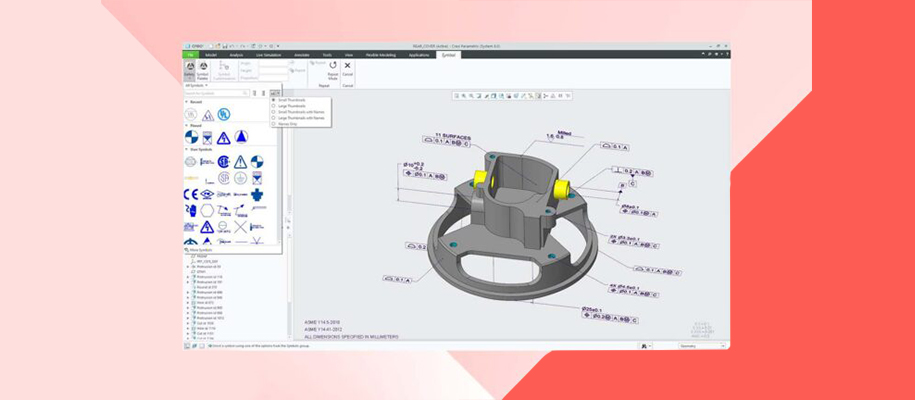Collapse the Recent symbols section
Image resolution: width=915 pixels, height=400 pixels.
click(187, 102)
